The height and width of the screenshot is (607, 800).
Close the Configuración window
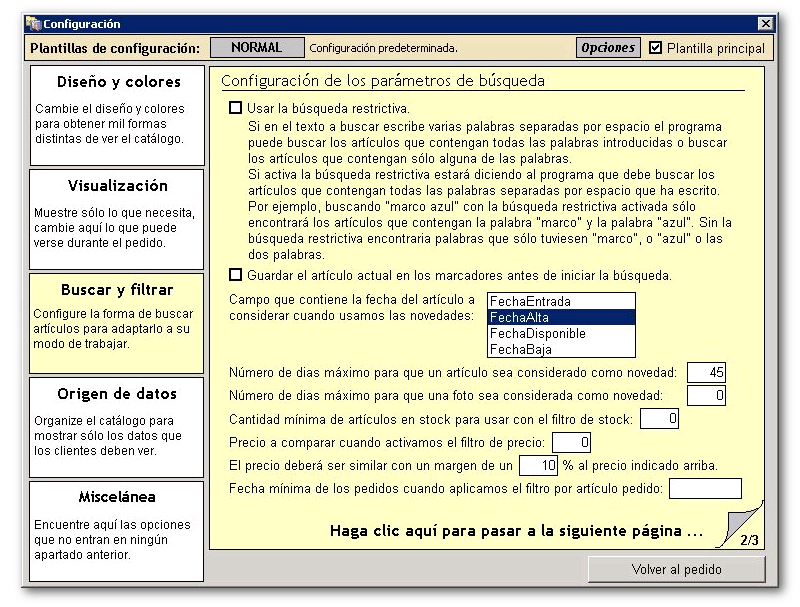click(765, 23)
